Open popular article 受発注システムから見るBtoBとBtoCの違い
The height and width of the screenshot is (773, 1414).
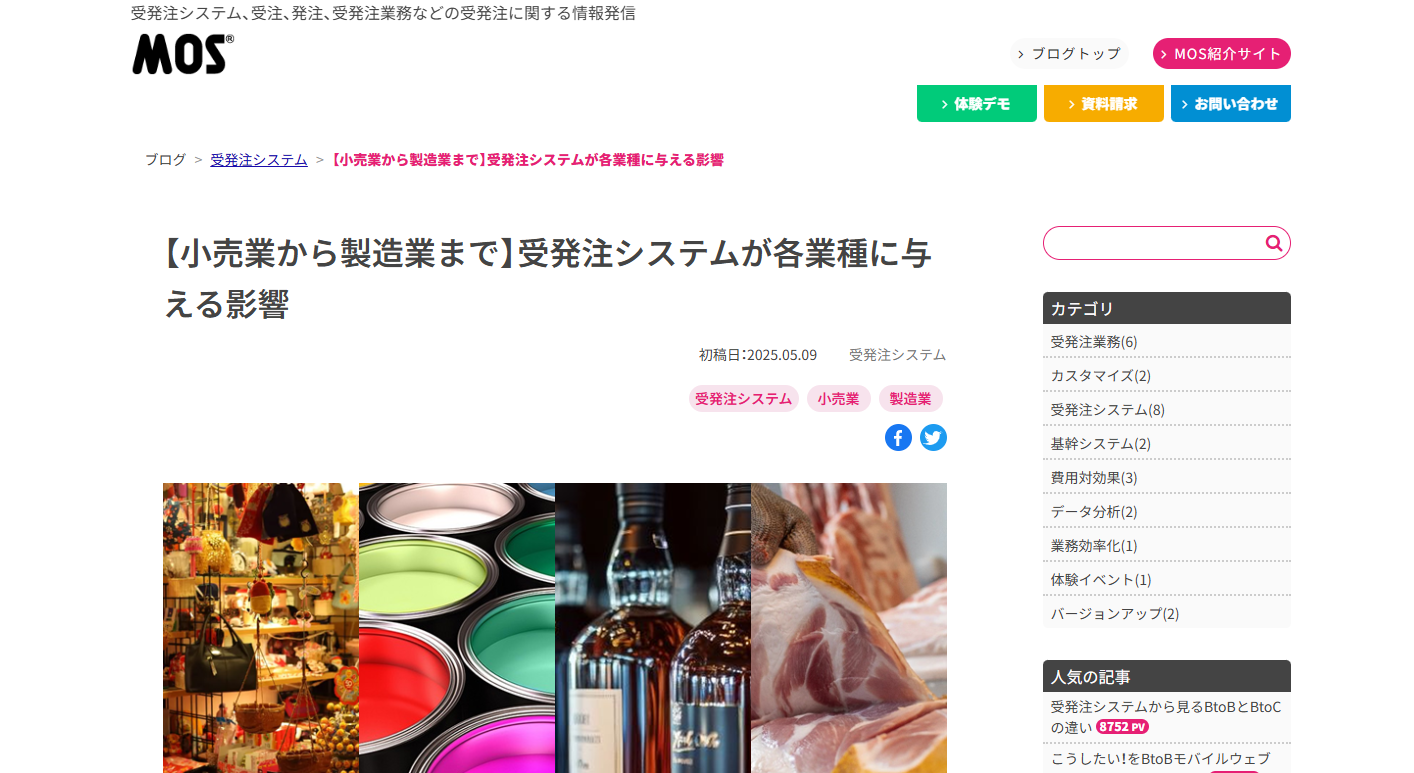click(1166, 717)
